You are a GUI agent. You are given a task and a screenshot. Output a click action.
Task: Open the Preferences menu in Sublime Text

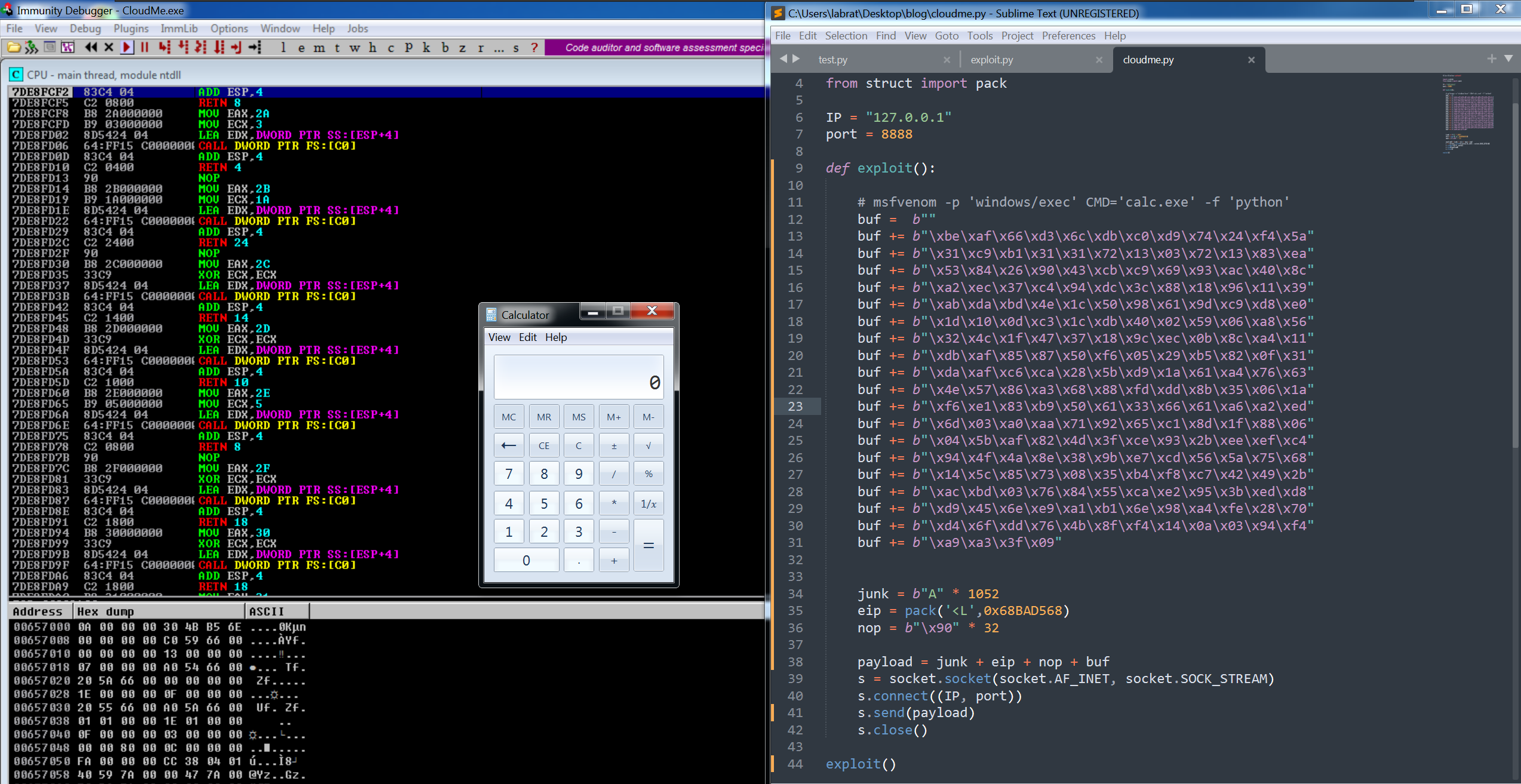[x=1068, y=36]
